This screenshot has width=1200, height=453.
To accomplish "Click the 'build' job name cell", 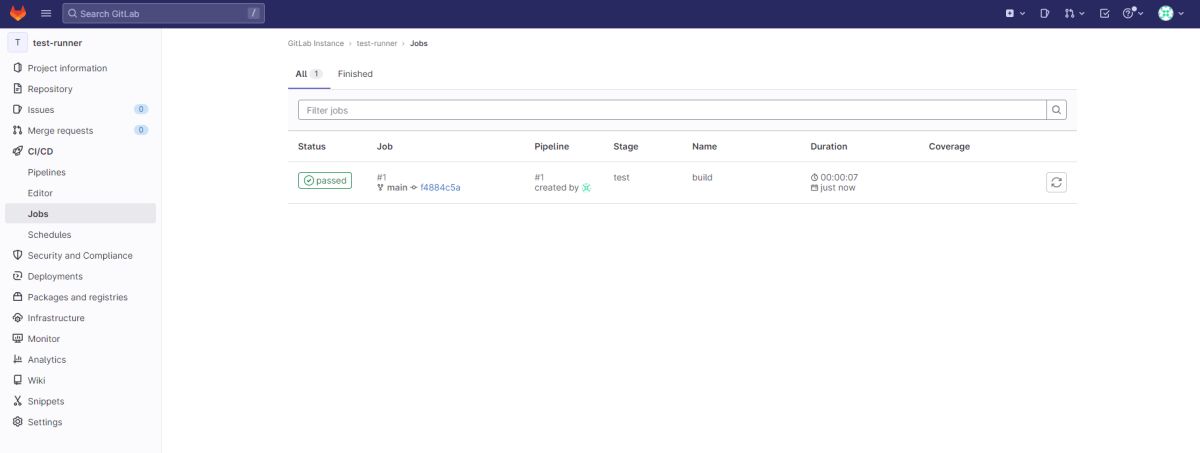I will point(702,177).
